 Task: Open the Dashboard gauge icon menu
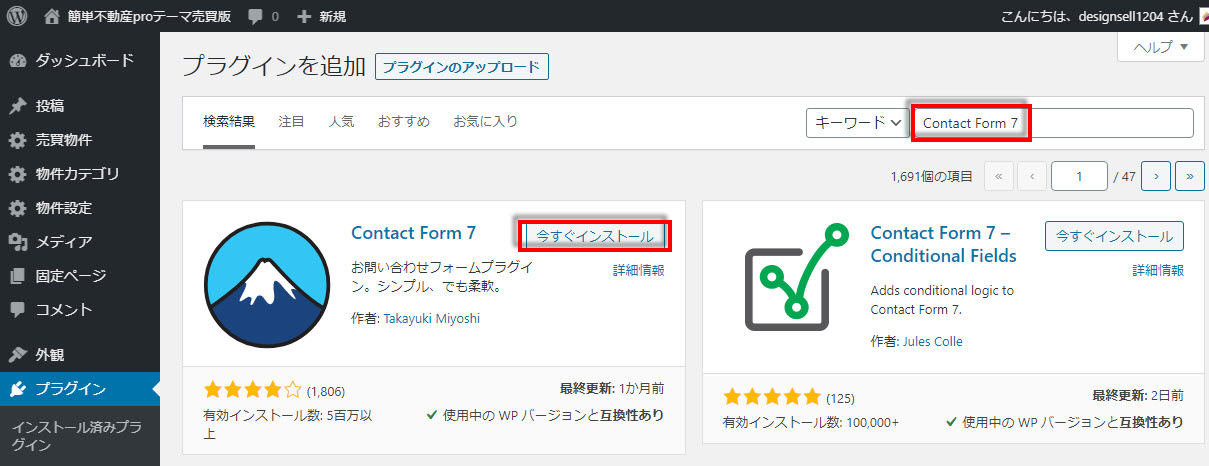(17, 60)
